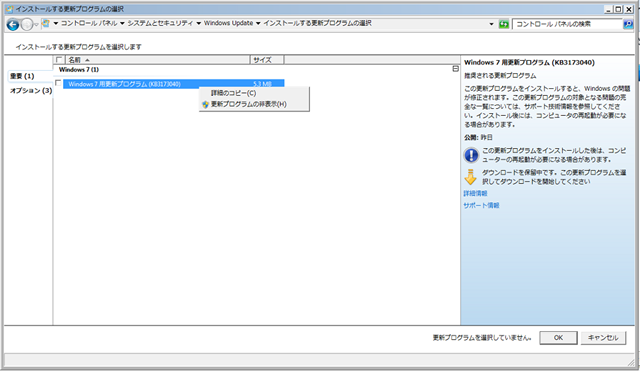This screenshot has width=640, height=371.
Task: Open dropdown arrow after コントロール パネル
Action: click(x=122, y=24)
